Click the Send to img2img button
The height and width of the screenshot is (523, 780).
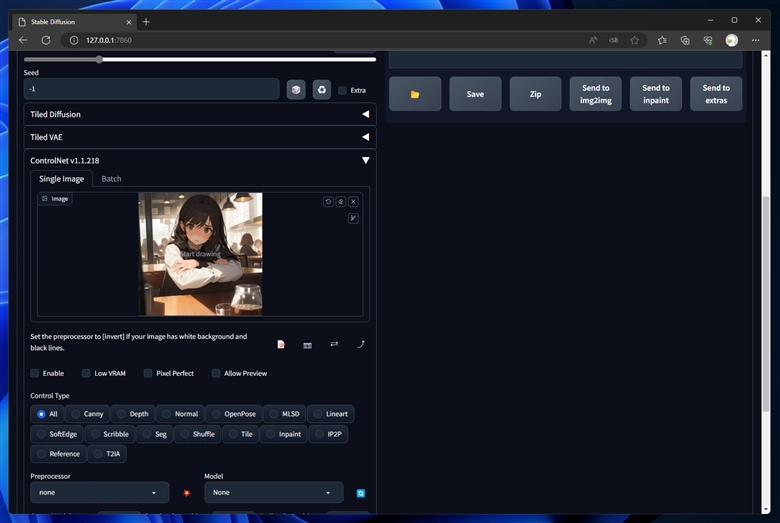tap(596, 94)
